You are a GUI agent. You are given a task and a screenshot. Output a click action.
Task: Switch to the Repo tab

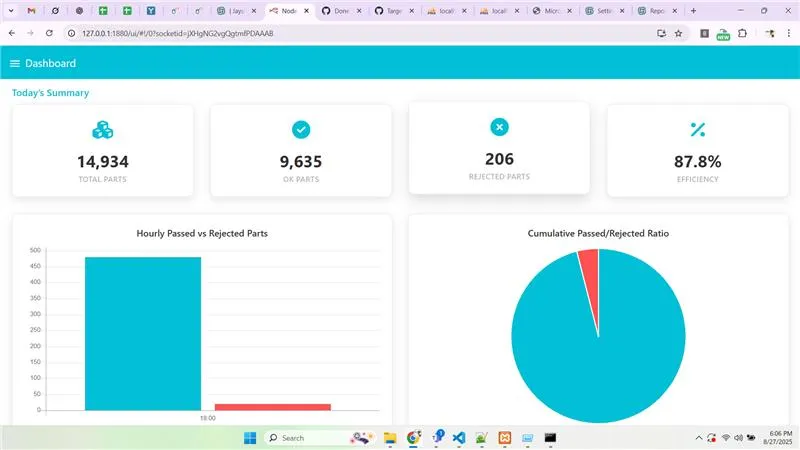tap(658, 11)
